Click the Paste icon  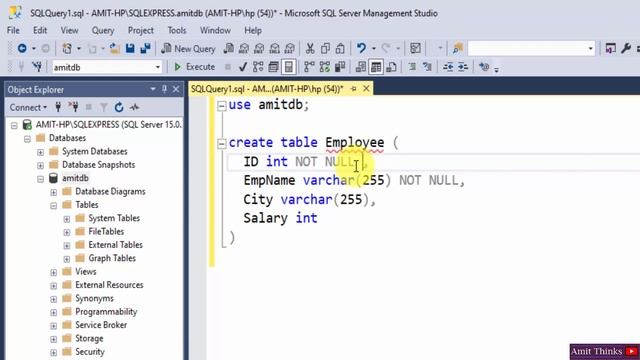pyautogui.click(x=340, y=49)
